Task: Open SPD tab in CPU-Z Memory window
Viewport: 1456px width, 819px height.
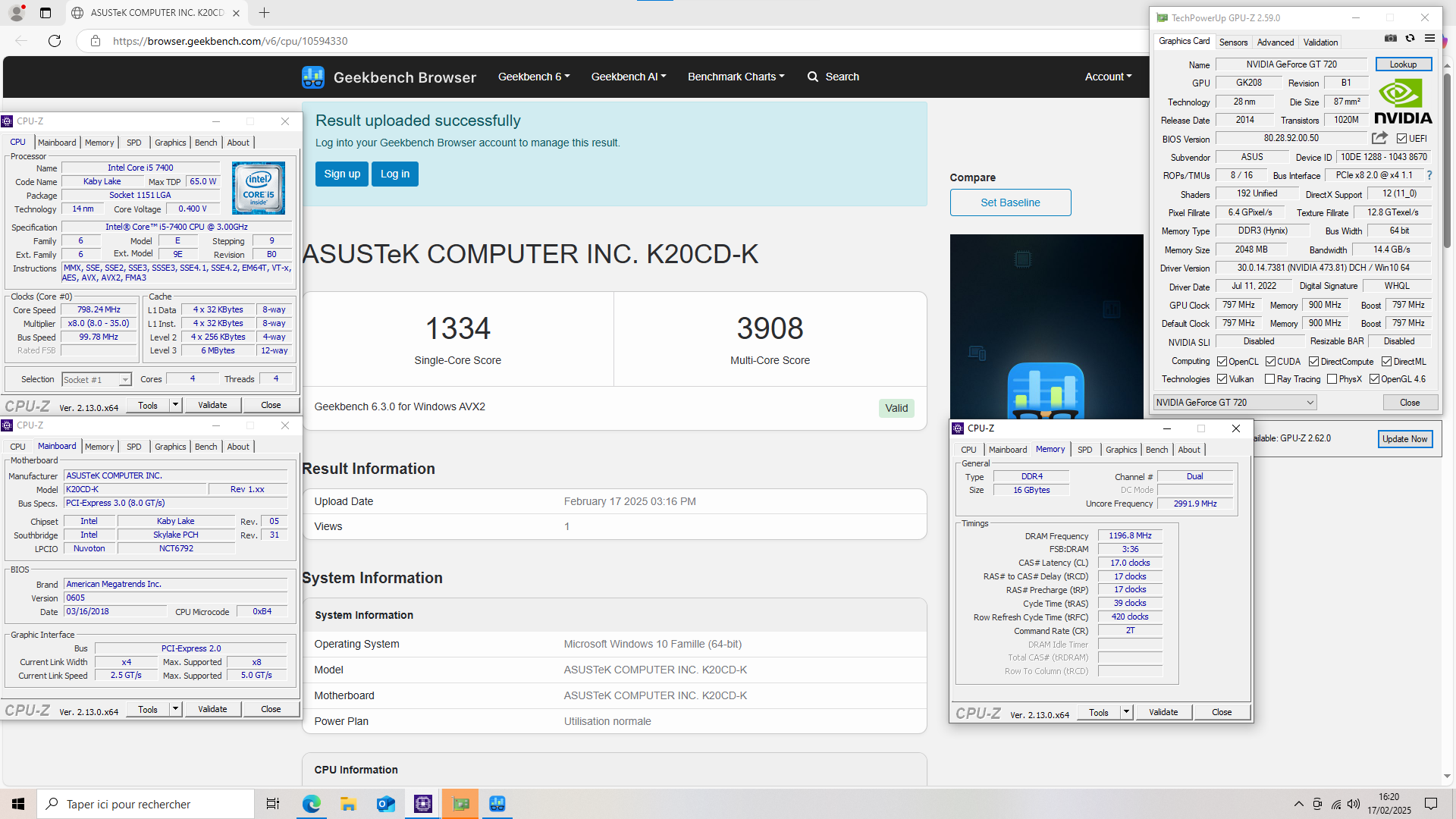Action: (x=1085, y=450)
